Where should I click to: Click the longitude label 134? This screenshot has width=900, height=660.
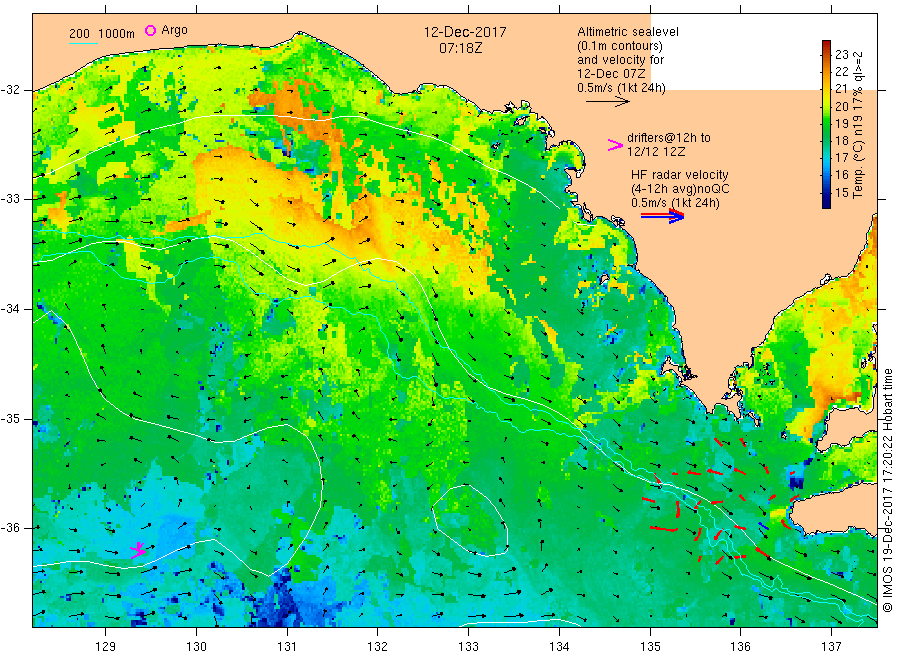coord(559,646)
